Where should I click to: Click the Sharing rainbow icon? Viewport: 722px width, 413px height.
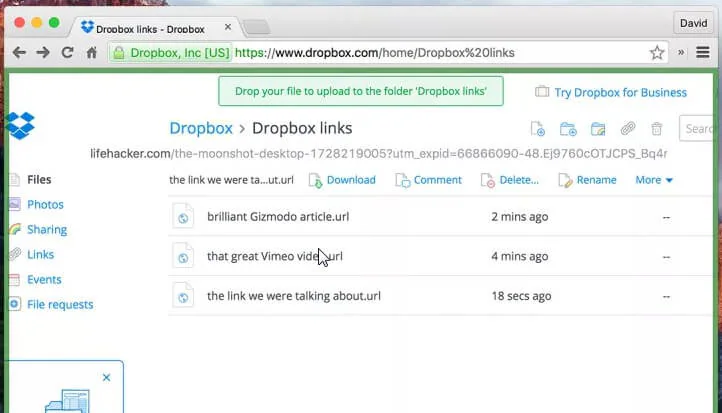click(x=15, y=229)
